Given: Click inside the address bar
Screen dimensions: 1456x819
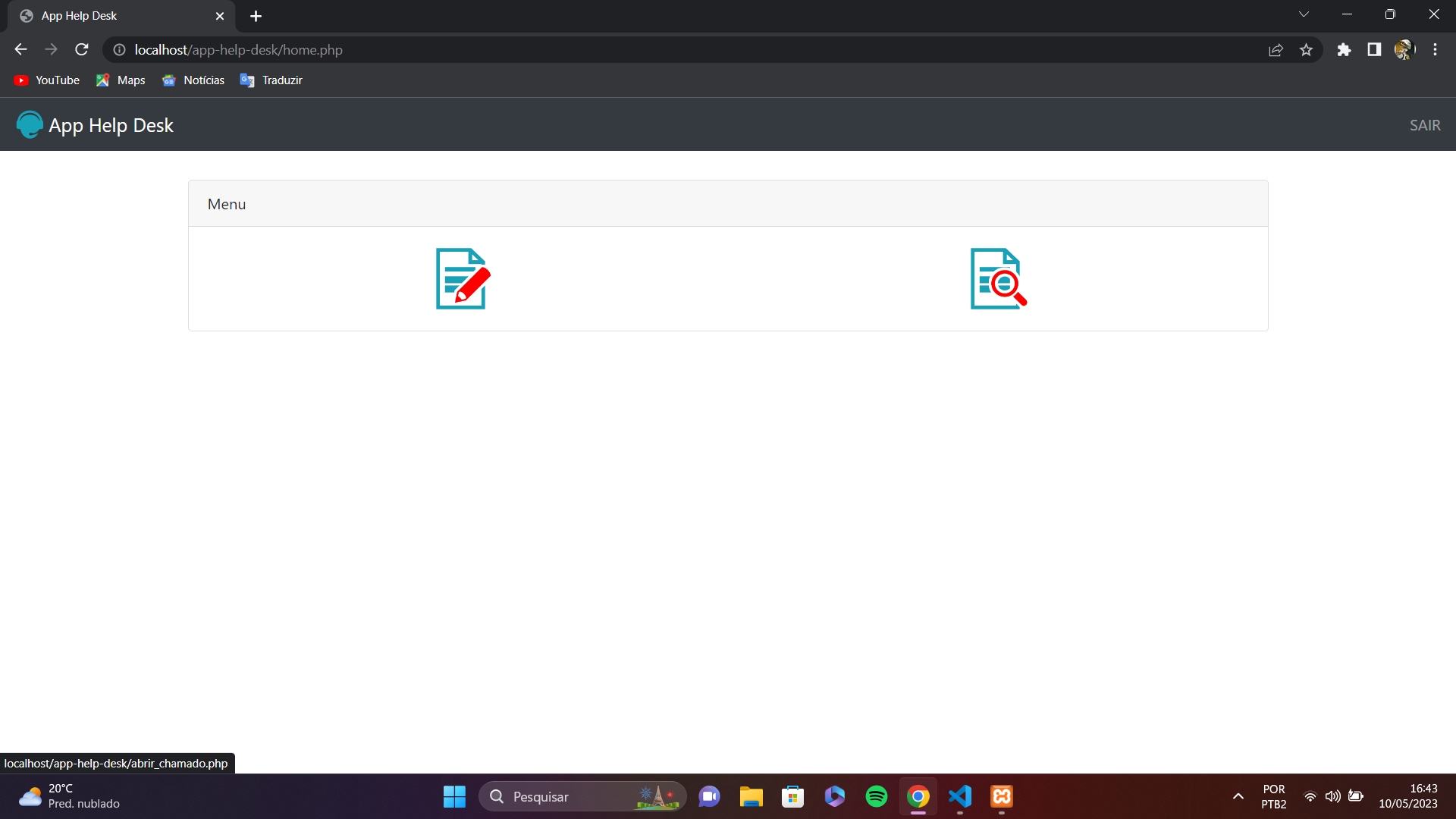Looking at the screenshot, I should [531, 49].
